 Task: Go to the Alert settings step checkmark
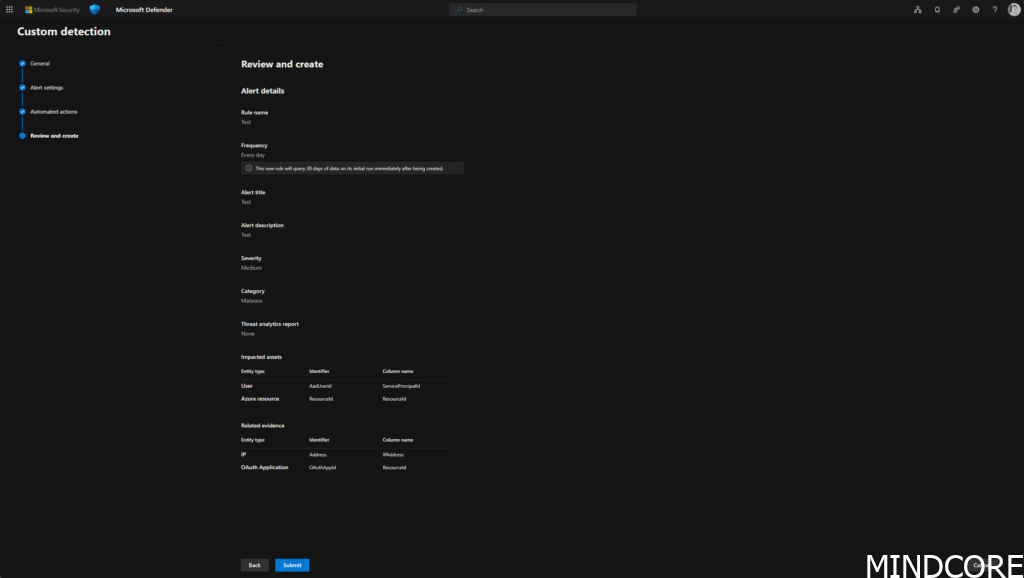point(22,88)
